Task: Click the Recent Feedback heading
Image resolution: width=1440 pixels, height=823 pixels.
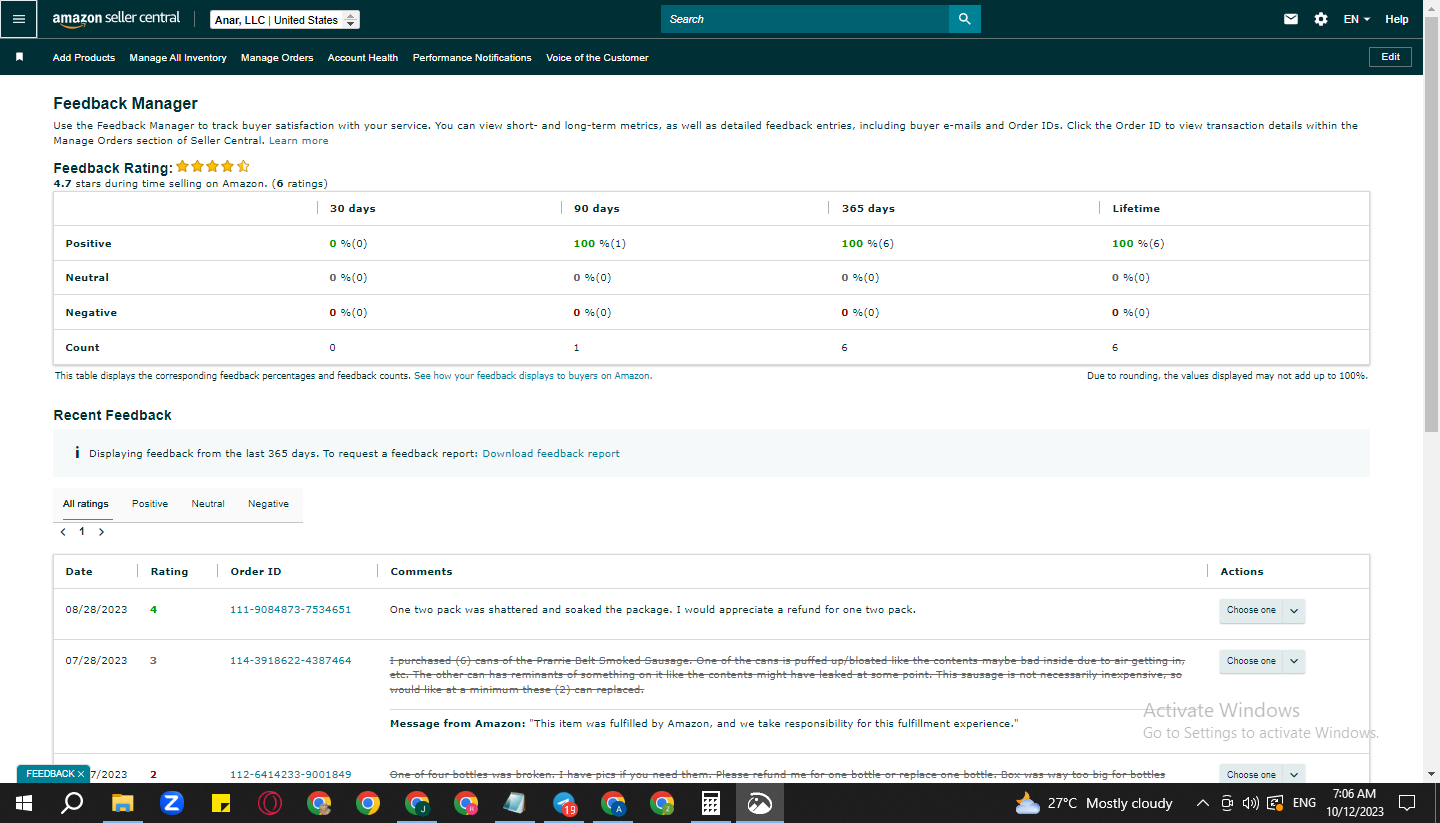Action: point(112,415)
